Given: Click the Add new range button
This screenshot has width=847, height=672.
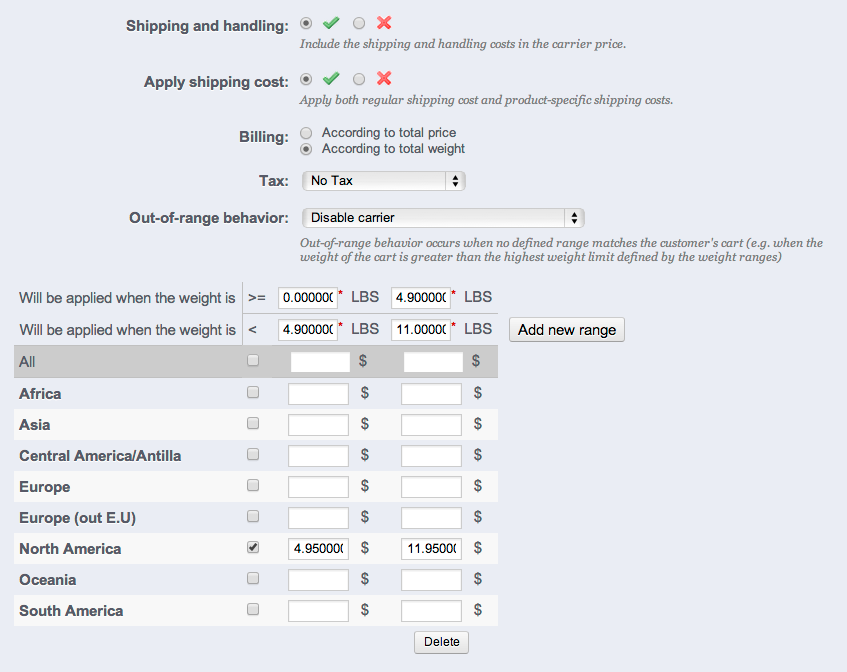Looking at the screenshot, I should click(x=567, y=329).
